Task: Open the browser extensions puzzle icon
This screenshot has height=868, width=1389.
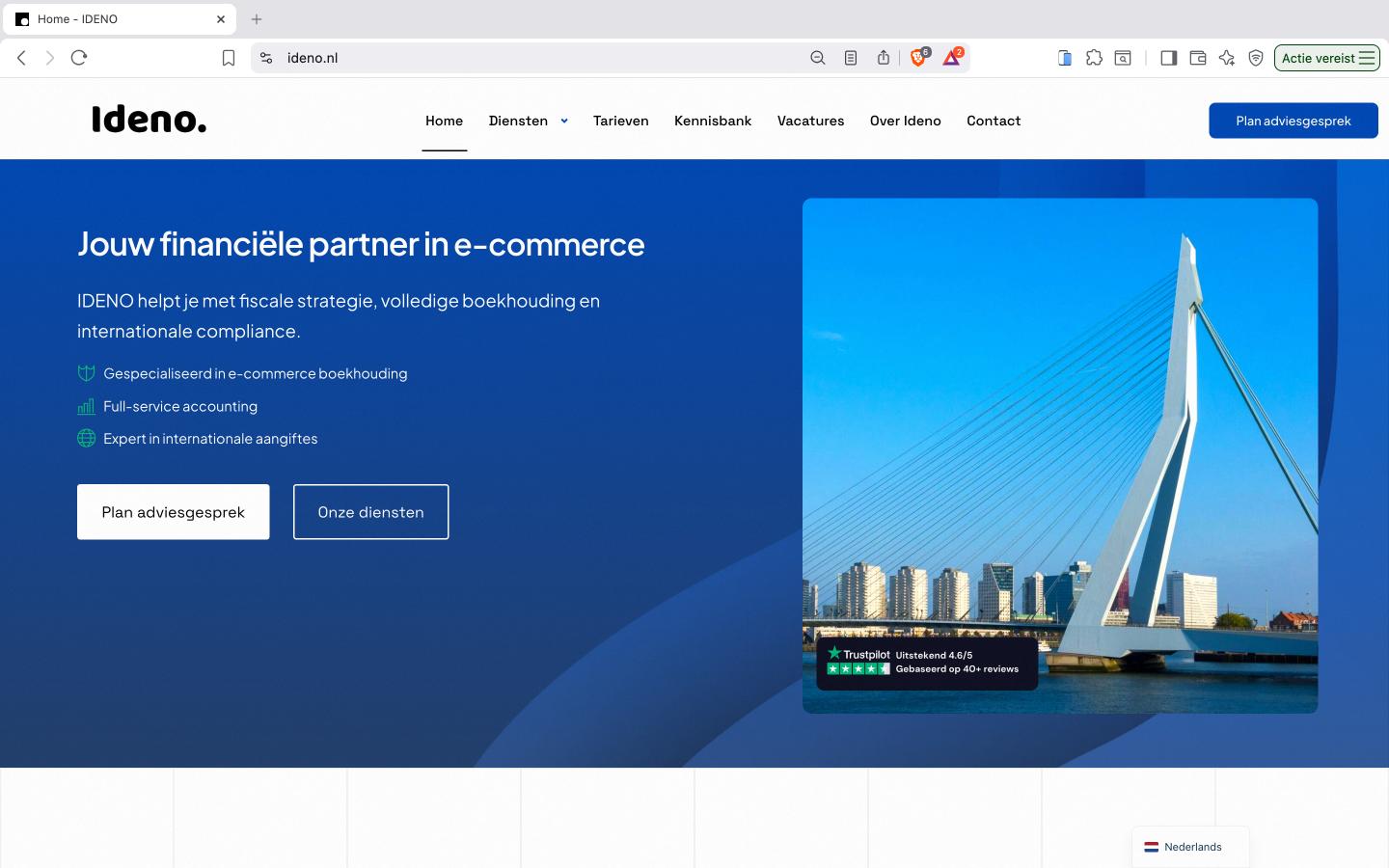Action: pos(1094,58)
